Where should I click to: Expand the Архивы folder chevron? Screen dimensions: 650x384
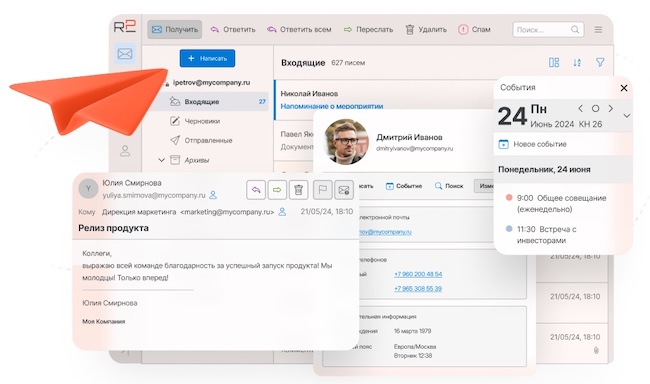(x=162, y=160)
